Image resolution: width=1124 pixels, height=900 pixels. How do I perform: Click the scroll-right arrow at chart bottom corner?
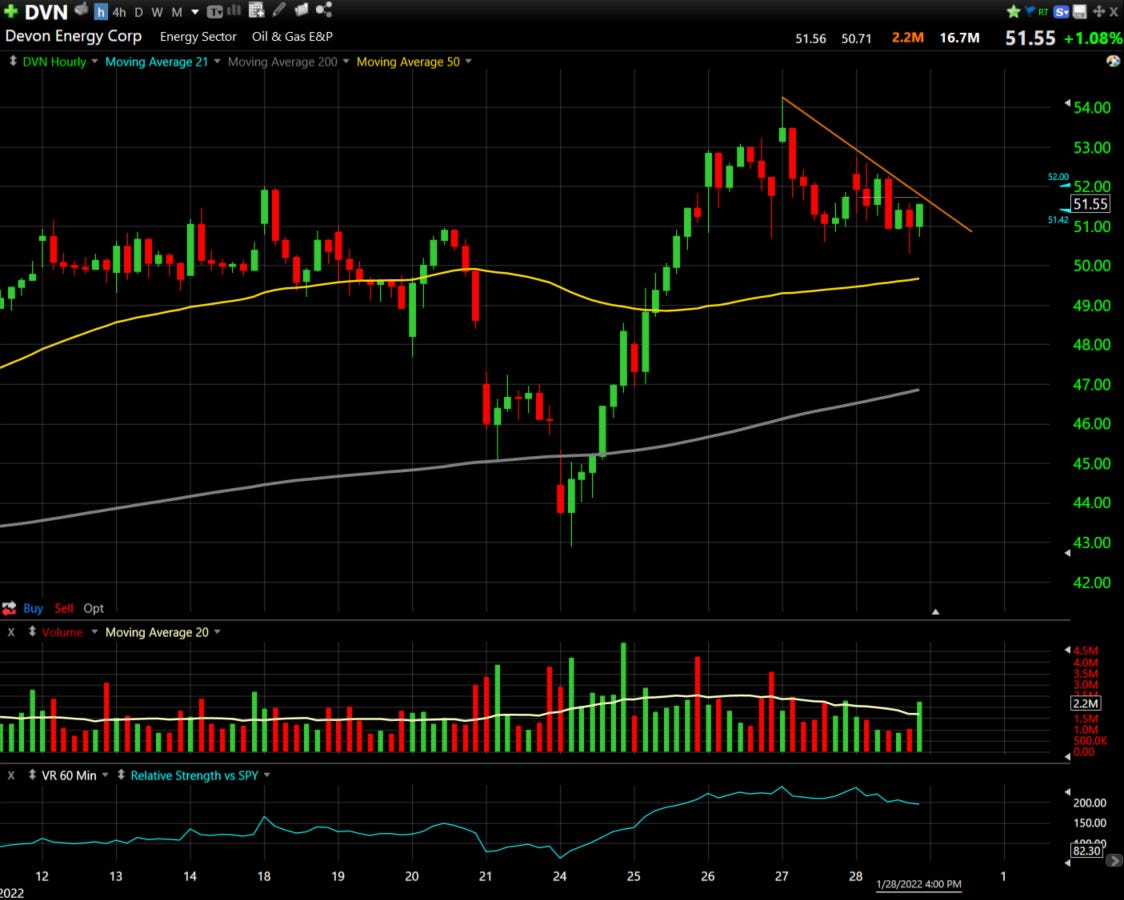coord(1115,861)
